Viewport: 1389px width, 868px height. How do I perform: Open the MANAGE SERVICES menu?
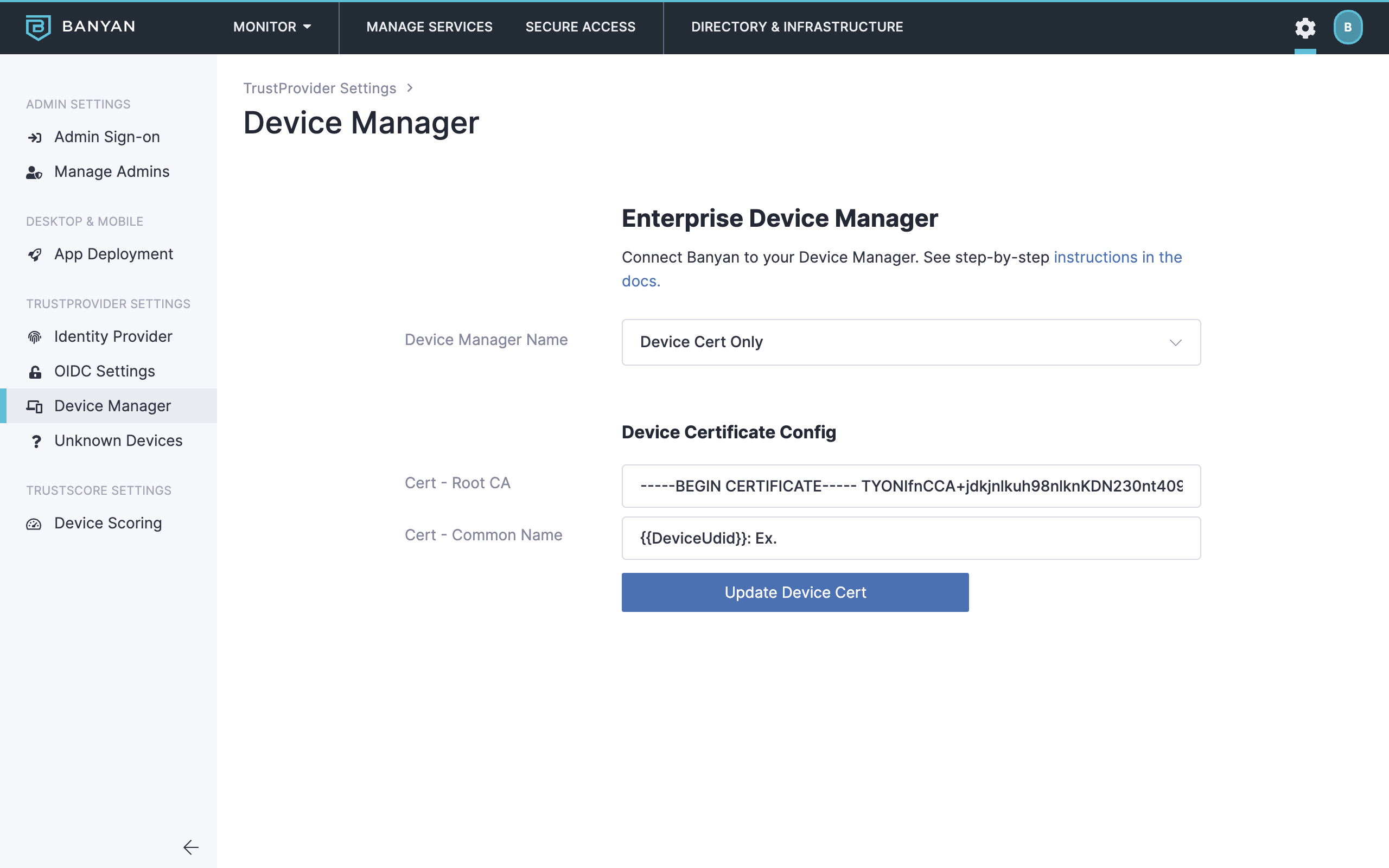429,27
